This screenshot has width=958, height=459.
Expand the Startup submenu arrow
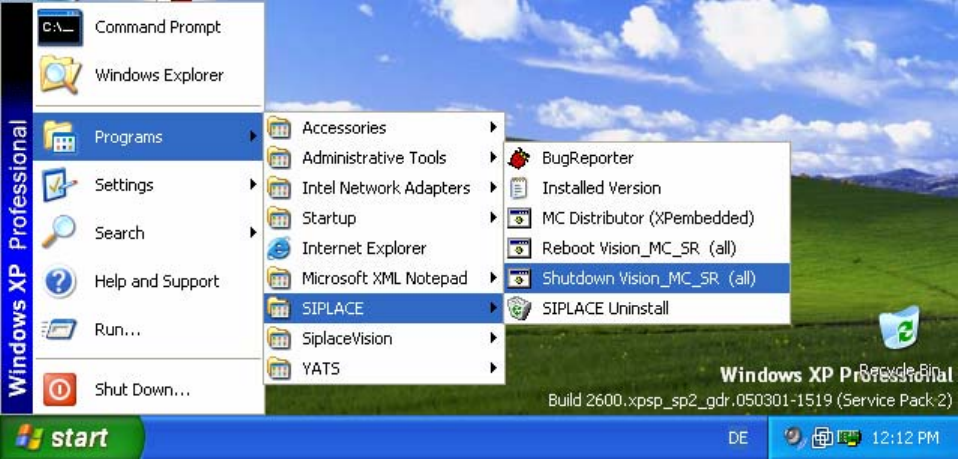(x=492, y=217)
